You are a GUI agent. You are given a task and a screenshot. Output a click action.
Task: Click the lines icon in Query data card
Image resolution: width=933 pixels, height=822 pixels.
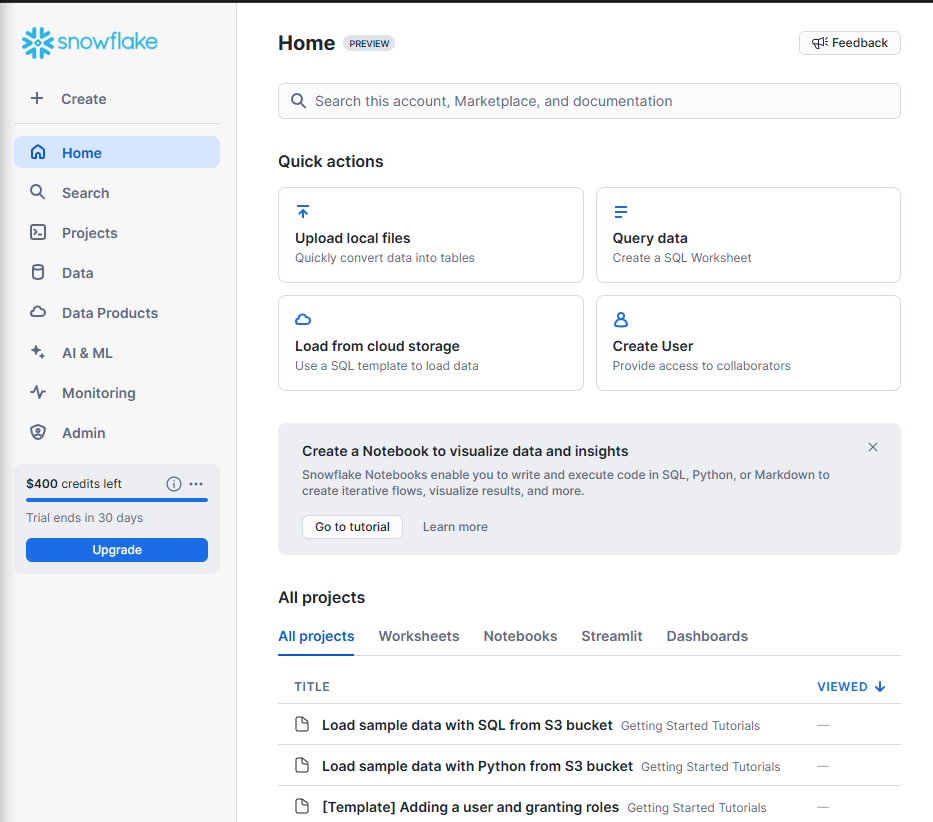[x=621, y=211]
